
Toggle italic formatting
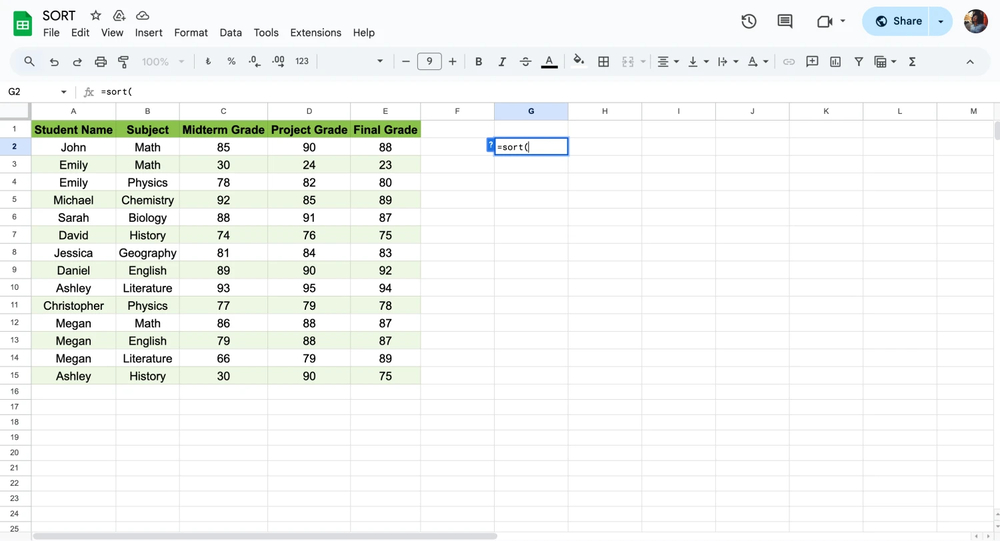click(502, 62)
